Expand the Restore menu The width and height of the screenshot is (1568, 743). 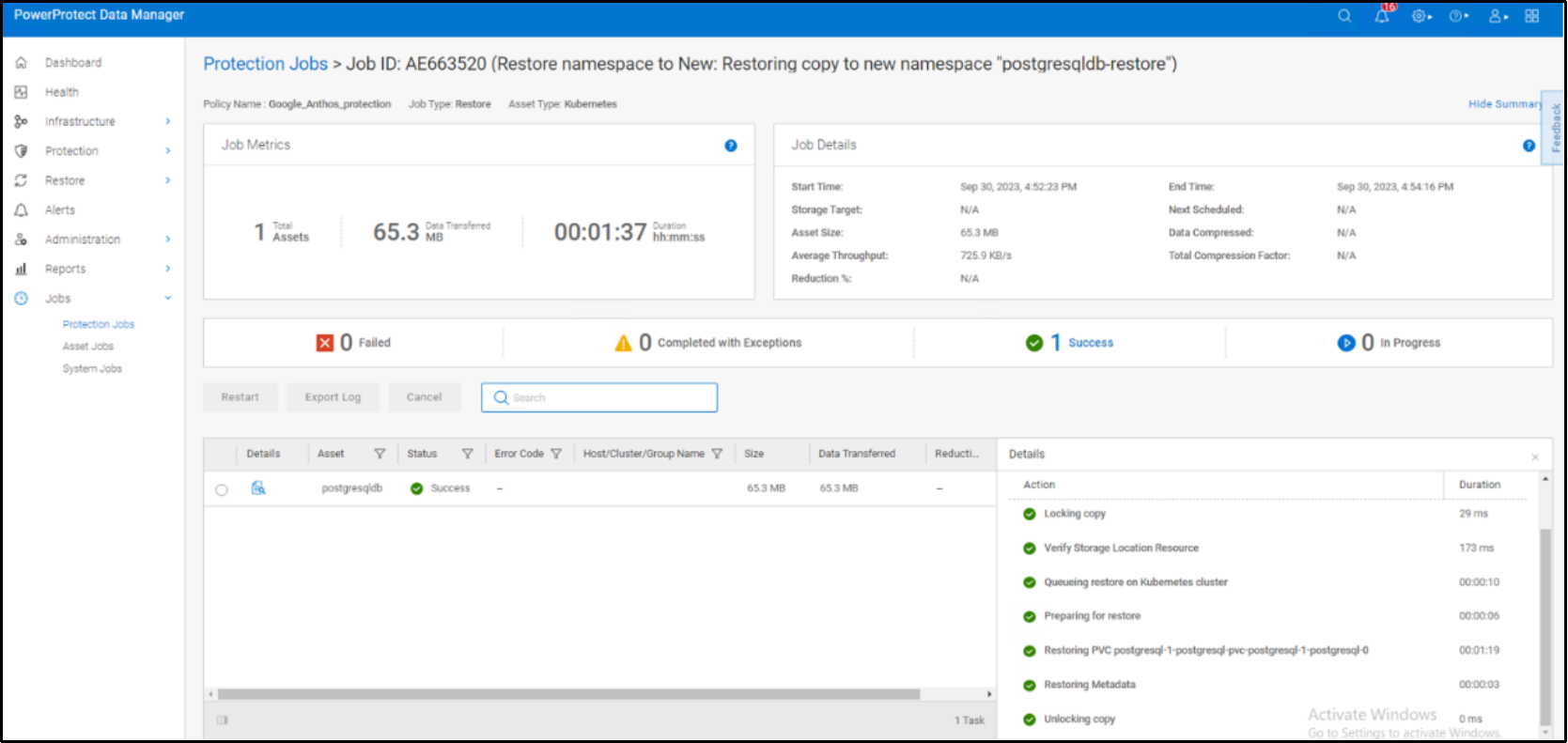tap(168, 180)
